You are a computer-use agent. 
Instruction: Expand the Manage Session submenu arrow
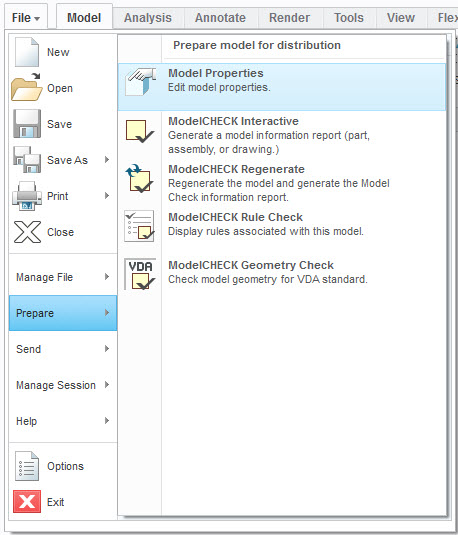pyautogui.click(x=107, y=385)
